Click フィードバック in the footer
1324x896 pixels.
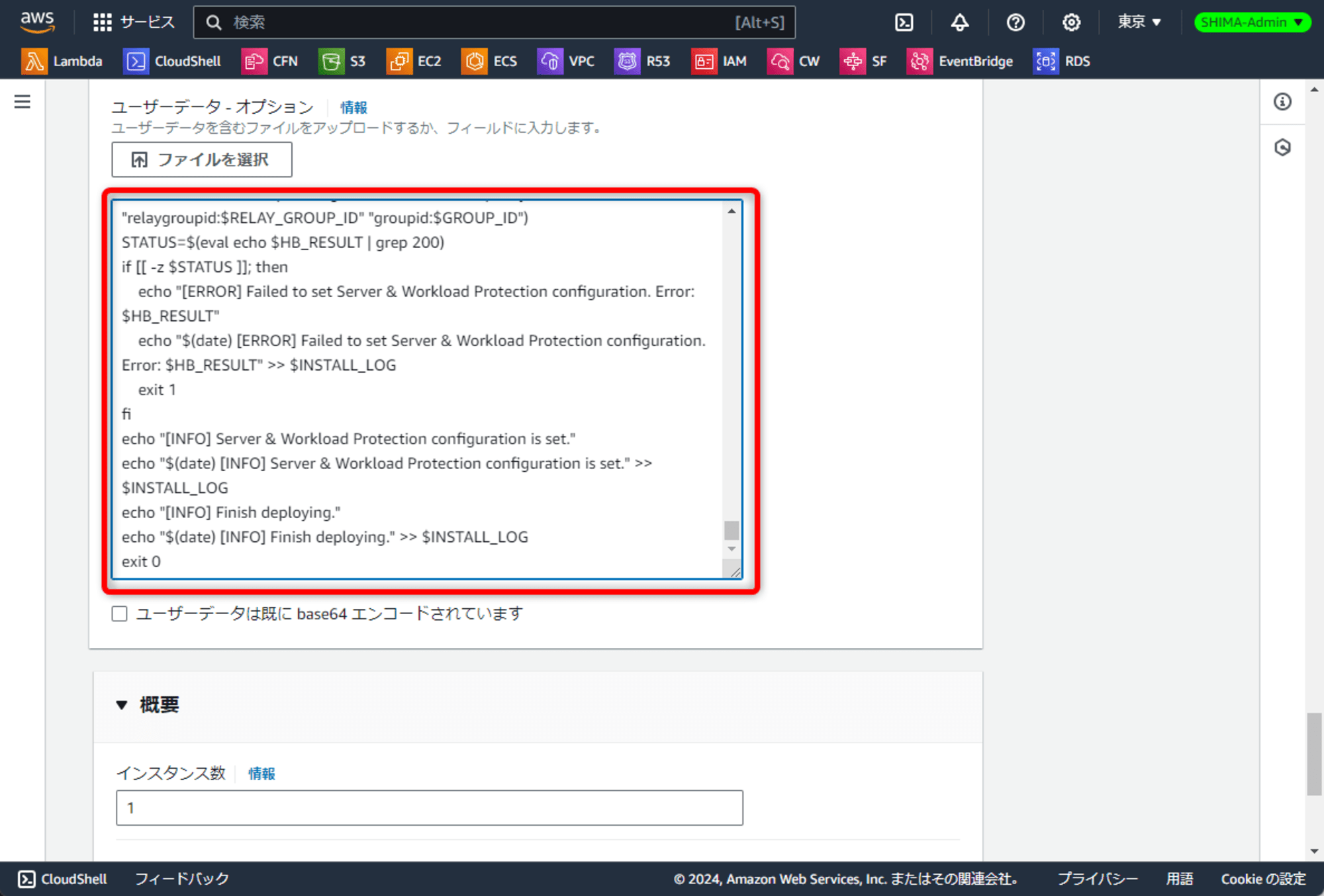182,879
